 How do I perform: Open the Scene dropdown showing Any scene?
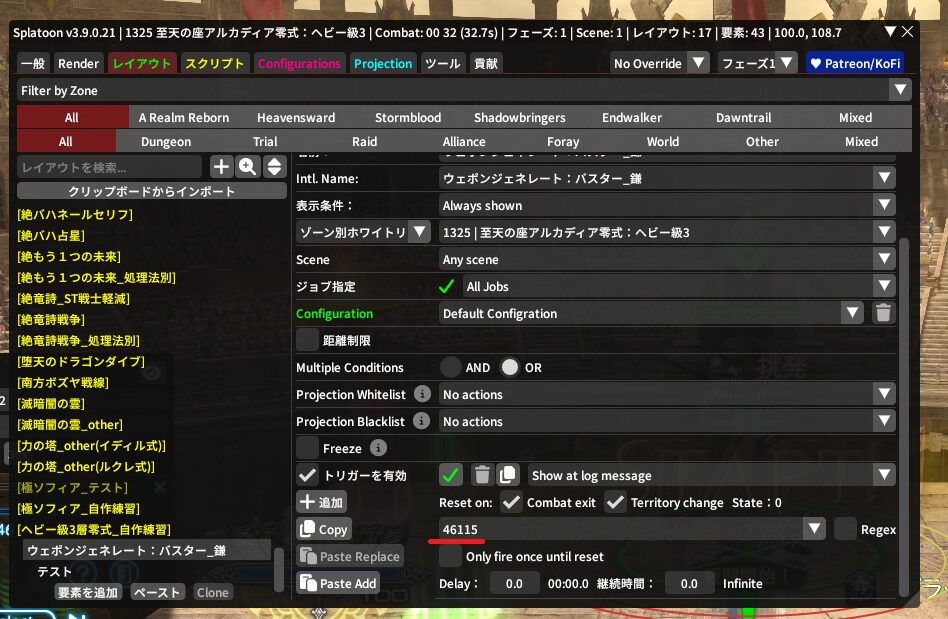(667, 259)
